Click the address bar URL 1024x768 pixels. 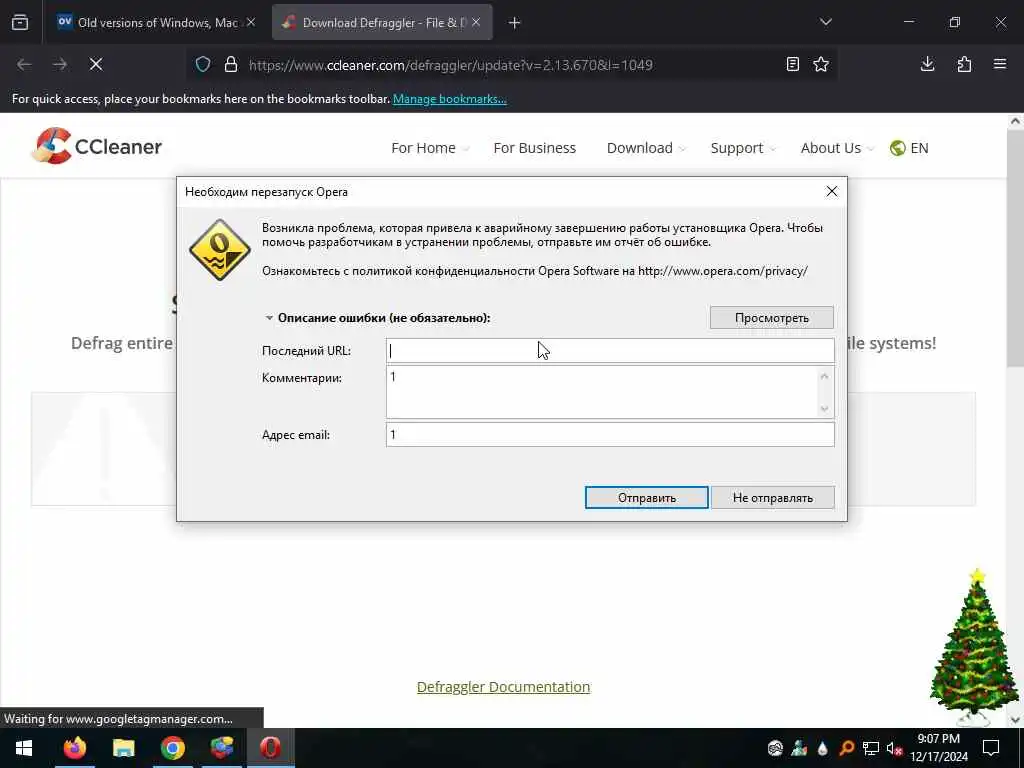tap(451, 65)
